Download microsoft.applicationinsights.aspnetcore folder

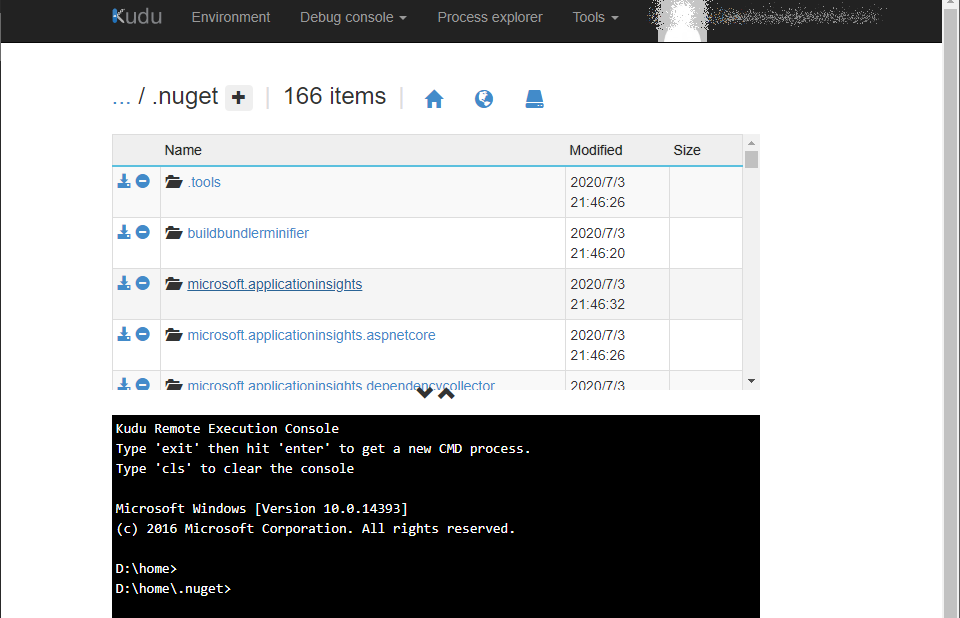point(124,334)
